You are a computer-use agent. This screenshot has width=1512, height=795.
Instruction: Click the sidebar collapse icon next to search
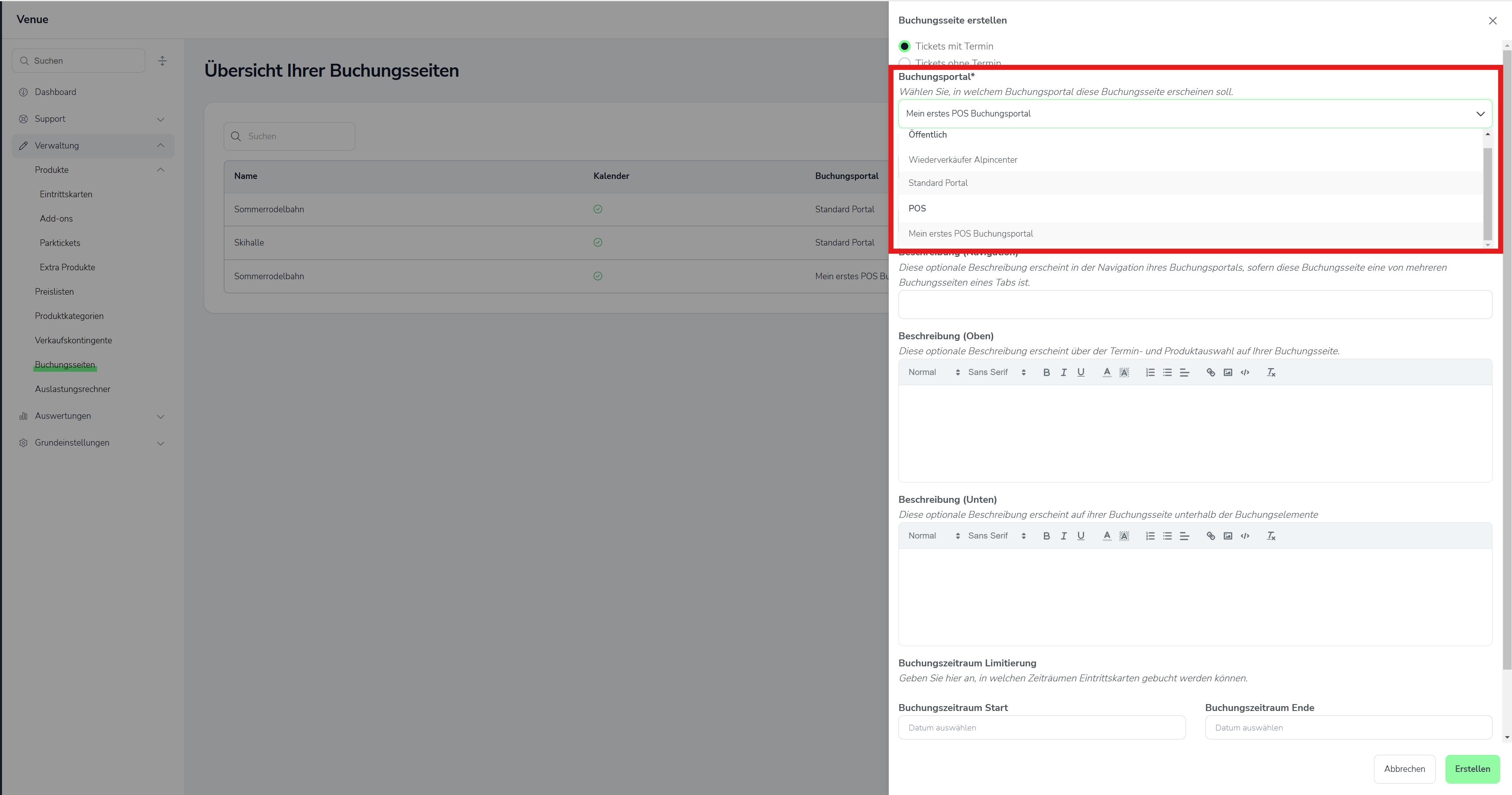coord(162,61)
